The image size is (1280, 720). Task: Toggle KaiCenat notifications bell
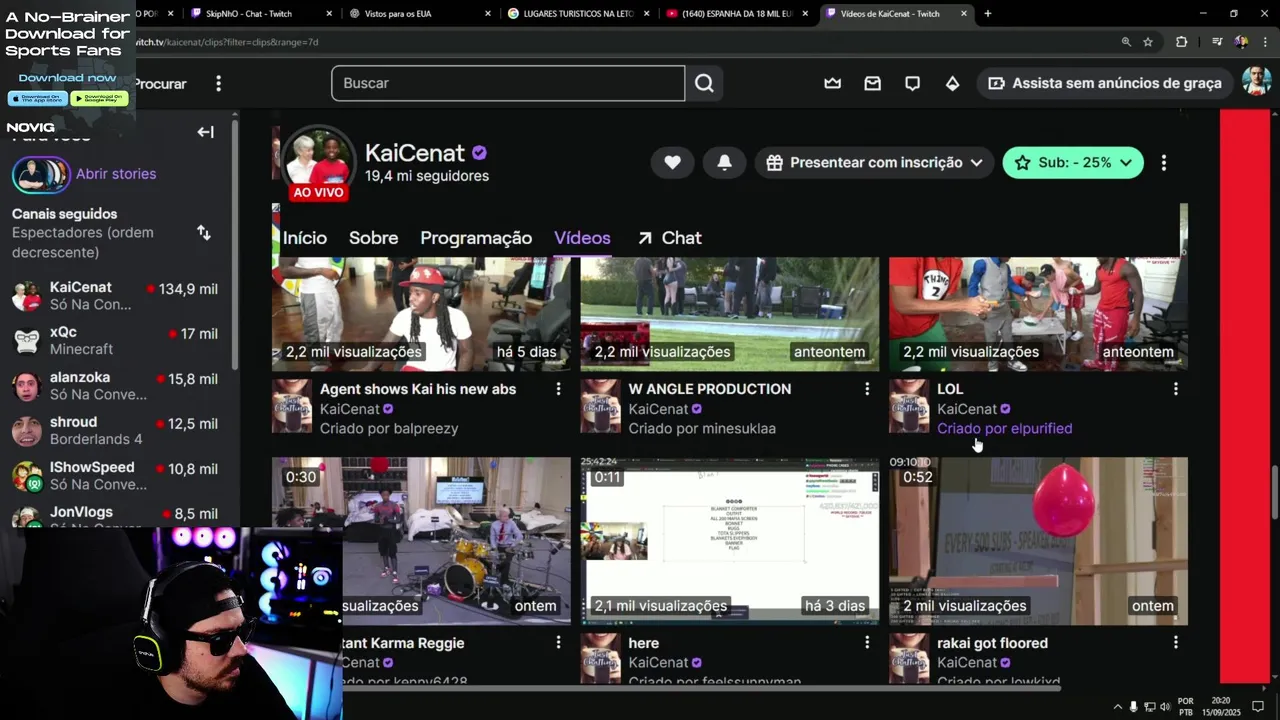[724, 162]
